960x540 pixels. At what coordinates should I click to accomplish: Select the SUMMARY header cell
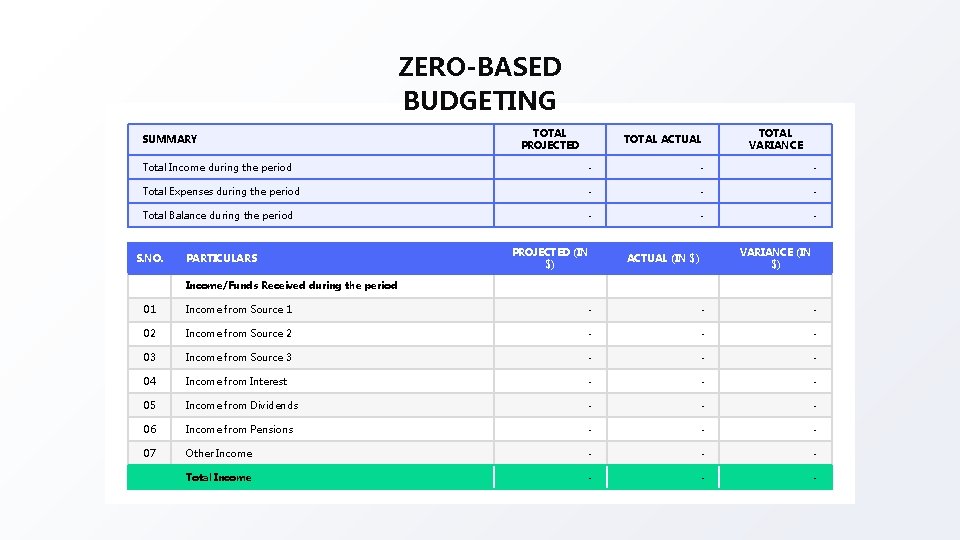coord(311,139)
